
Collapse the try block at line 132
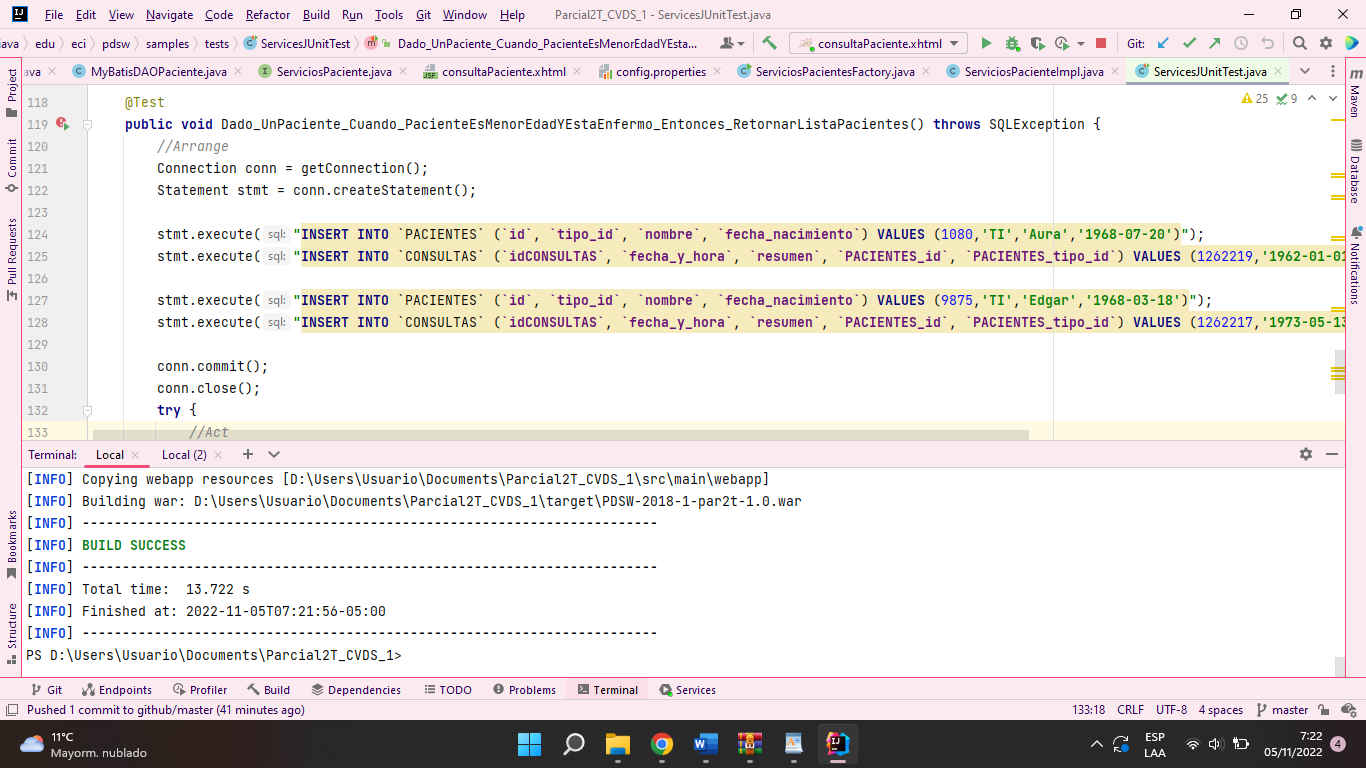click(88, 410)
